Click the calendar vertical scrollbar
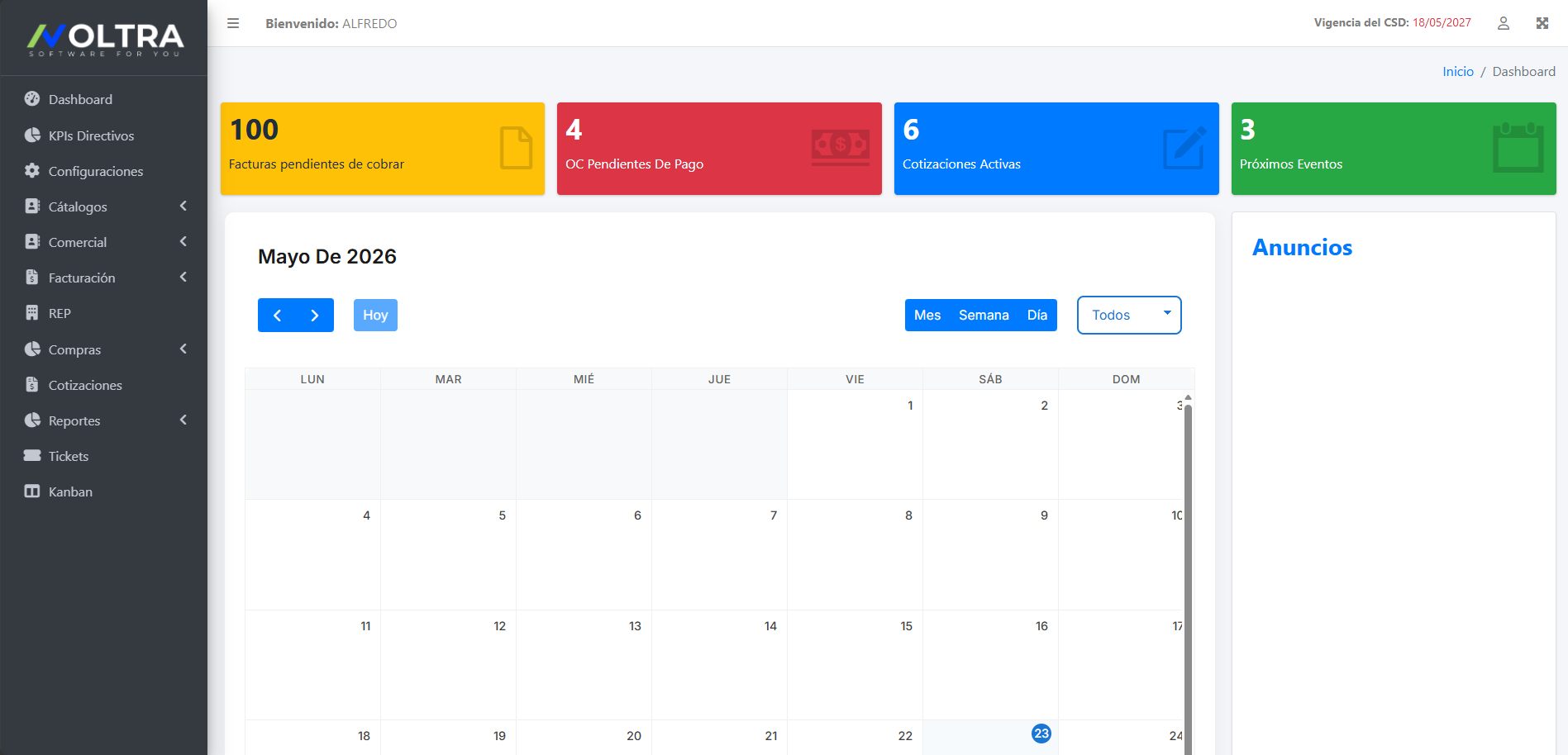The image size is (1568, 755). coord(1188,578)
